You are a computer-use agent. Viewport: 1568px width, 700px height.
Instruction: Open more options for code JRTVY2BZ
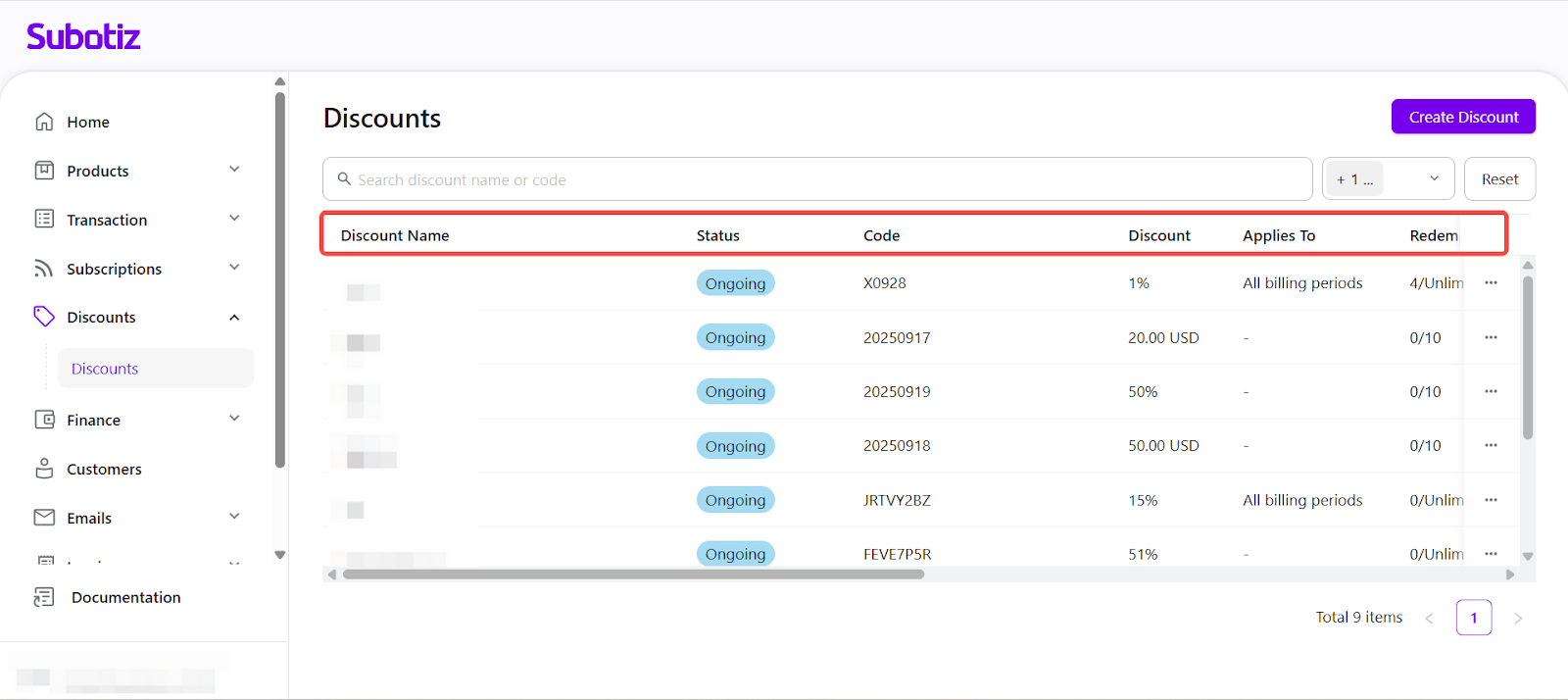[1491, 500]
